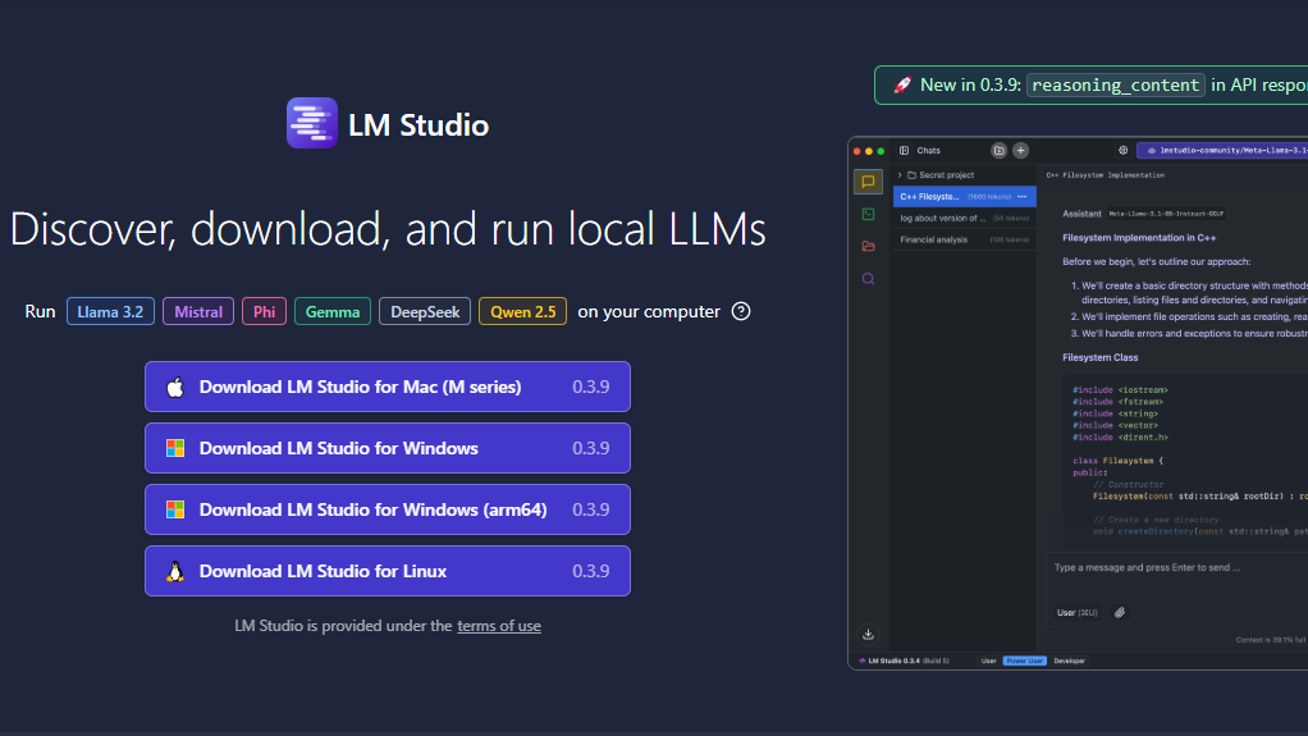Screen dimensions: 1308x736
Task: Click the attach file paperclip icon
Action: [x=1120, y=613]
